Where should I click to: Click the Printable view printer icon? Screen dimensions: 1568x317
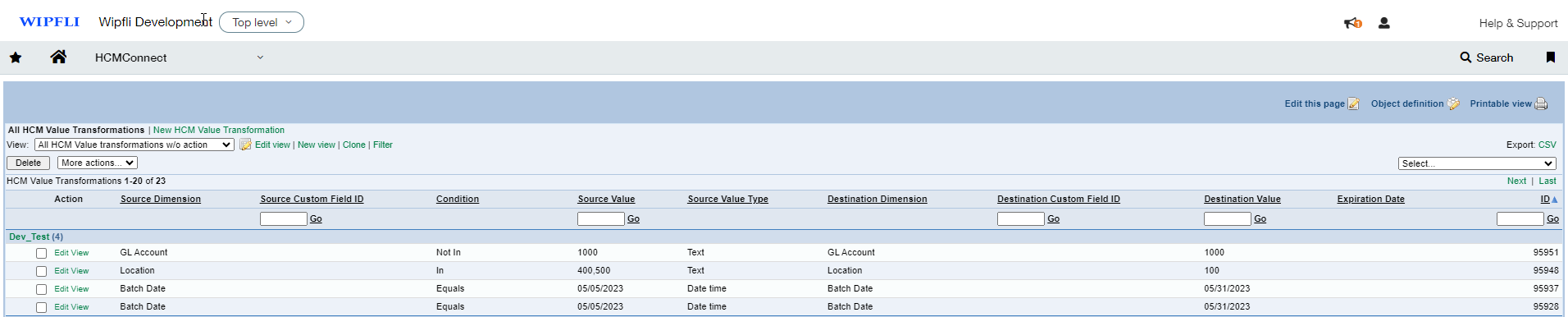tap(1542, 103)
